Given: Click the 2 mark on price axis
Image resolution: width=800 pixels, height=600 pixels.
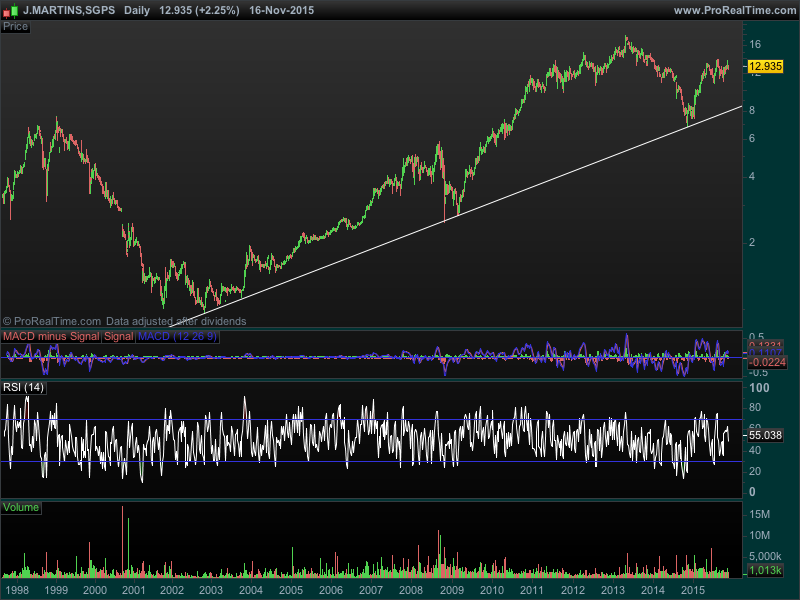Looking at the screenshot, I should [752, 242].
